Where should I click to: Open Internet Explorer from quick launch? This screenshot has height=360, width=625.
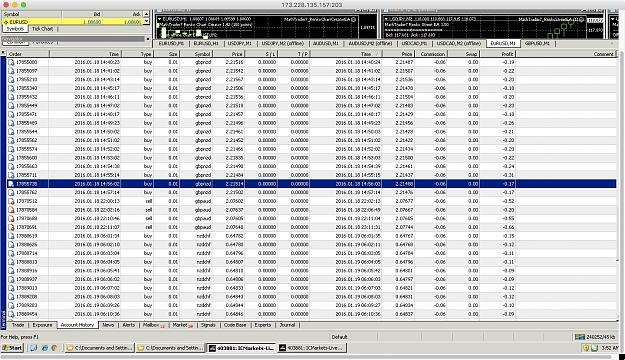tap(45, 348)
